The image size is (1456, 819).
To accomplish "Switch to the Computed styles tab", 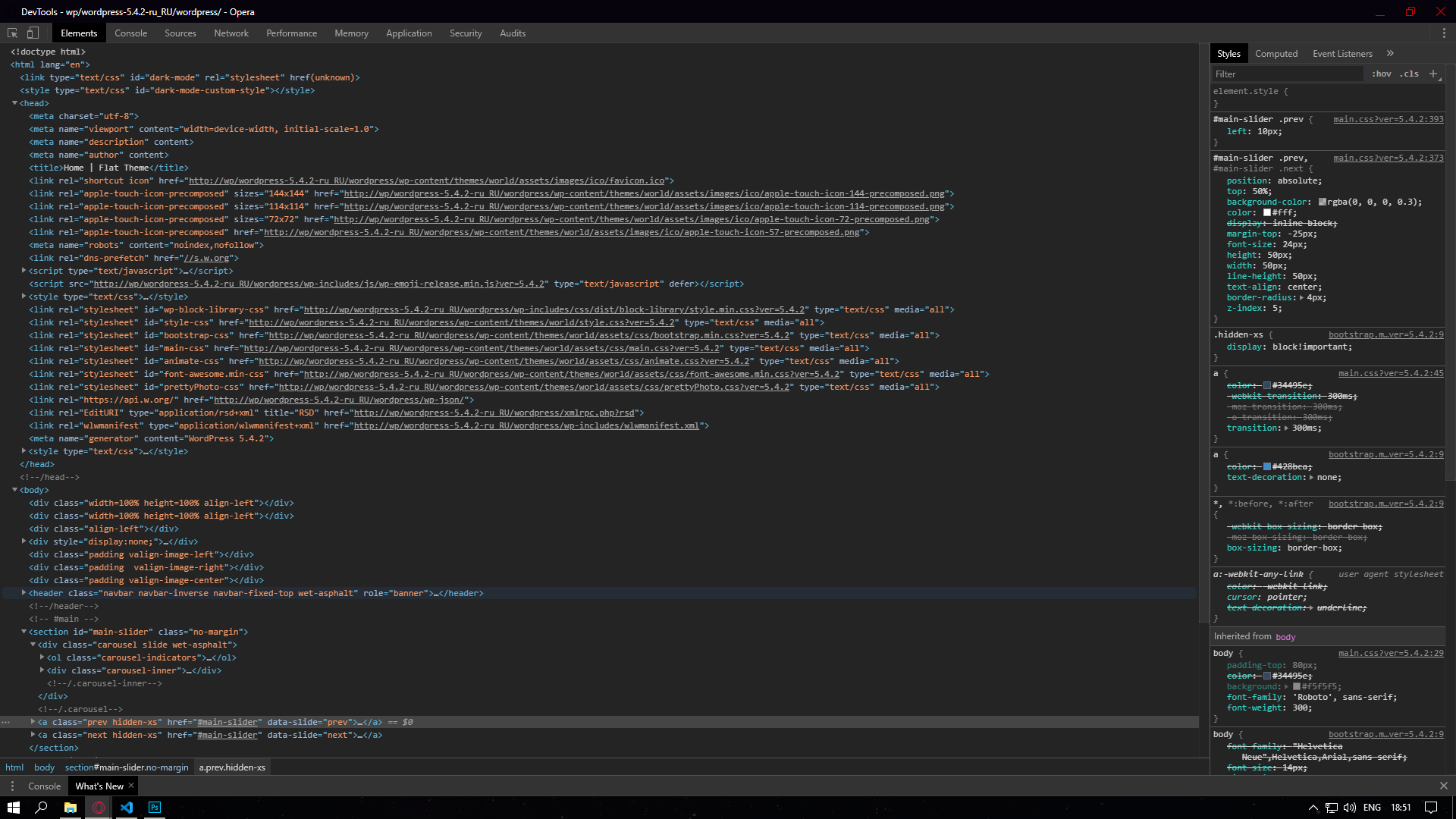I will pyautogui.click(x=1276, y=53).
